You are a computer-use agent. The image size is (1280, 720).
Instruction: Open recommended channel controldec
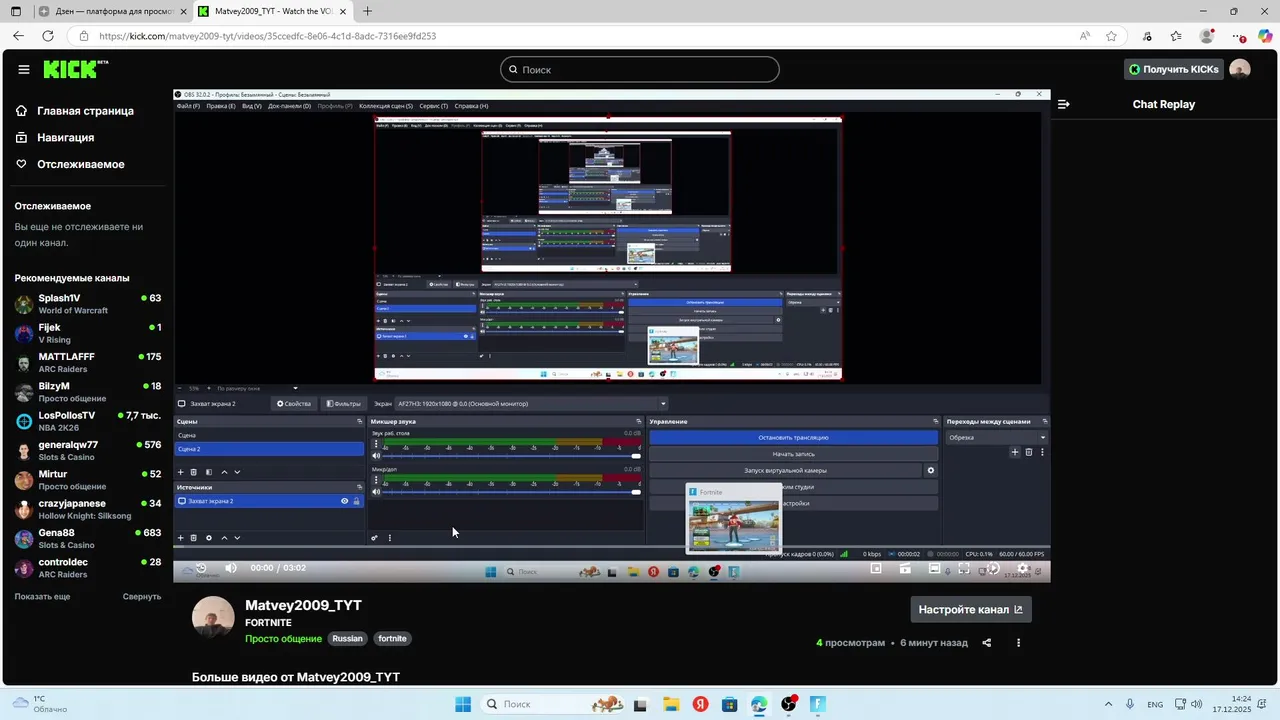click(88, 568)
